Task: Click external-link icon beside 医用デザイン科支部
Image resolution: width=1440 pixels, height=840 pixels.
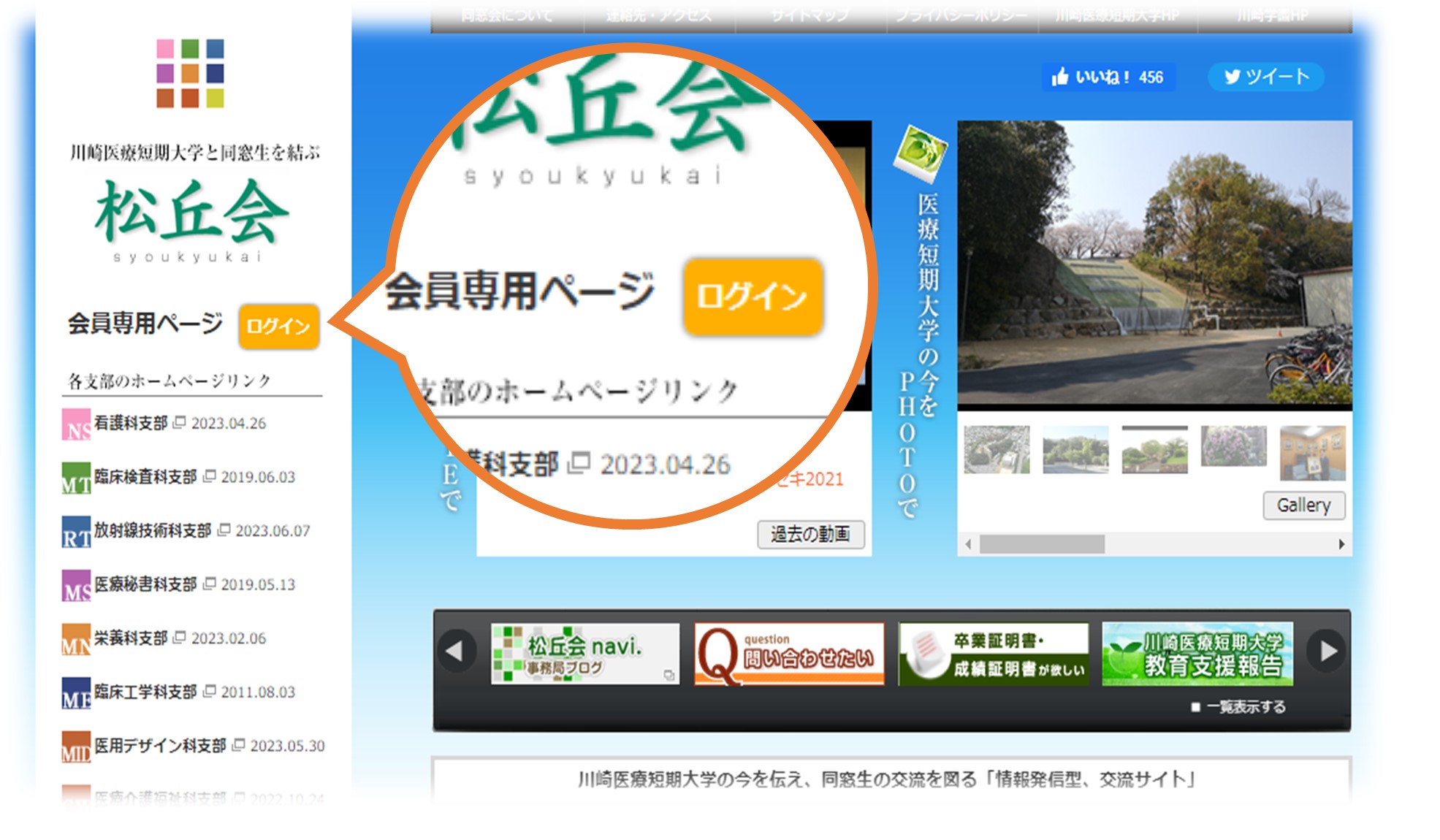Action: [x=238, y=745]
